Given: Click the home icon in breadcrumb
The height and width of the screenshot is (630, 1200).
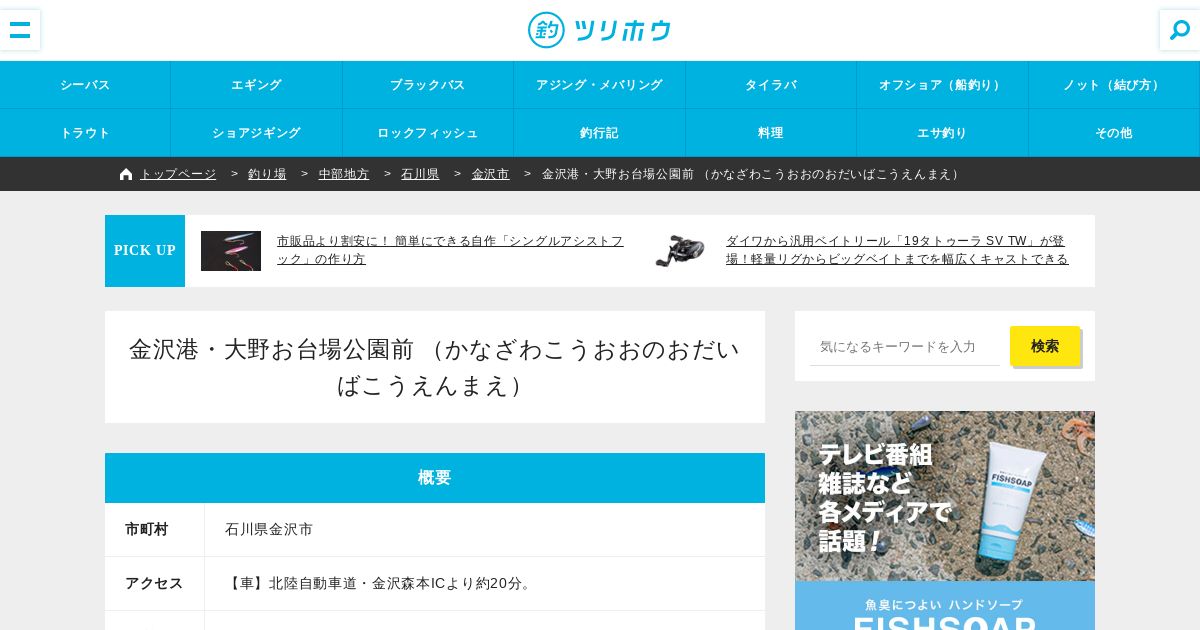Looking at the screenshot, I should point(126,174).
